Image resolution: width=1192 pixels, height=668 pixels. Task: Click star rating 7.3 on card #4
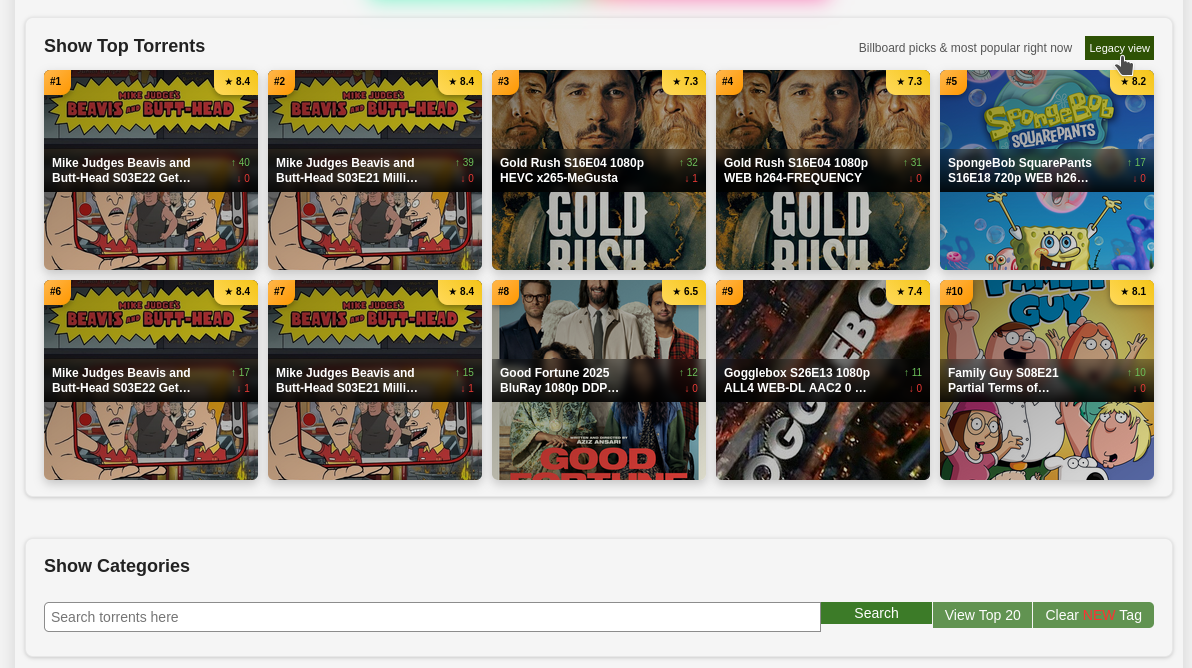[908, 81]
